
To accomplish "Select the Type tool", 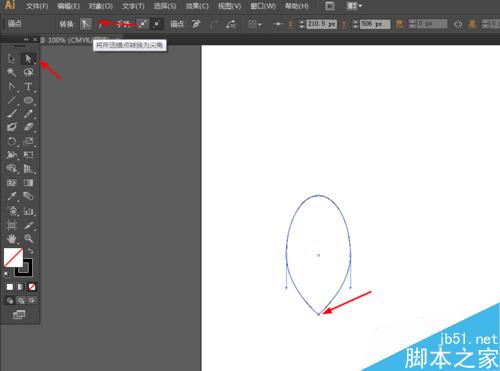I will pos(28,86).
